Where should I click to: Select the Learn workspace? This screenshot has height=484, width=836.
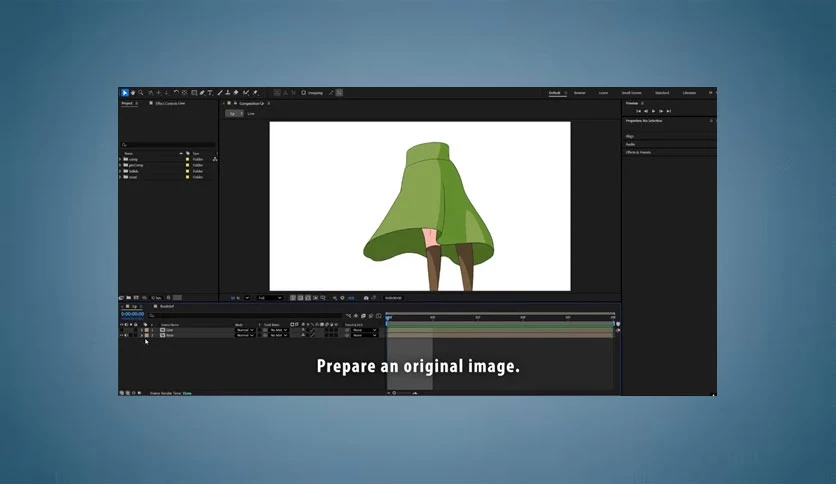(603, 93)
